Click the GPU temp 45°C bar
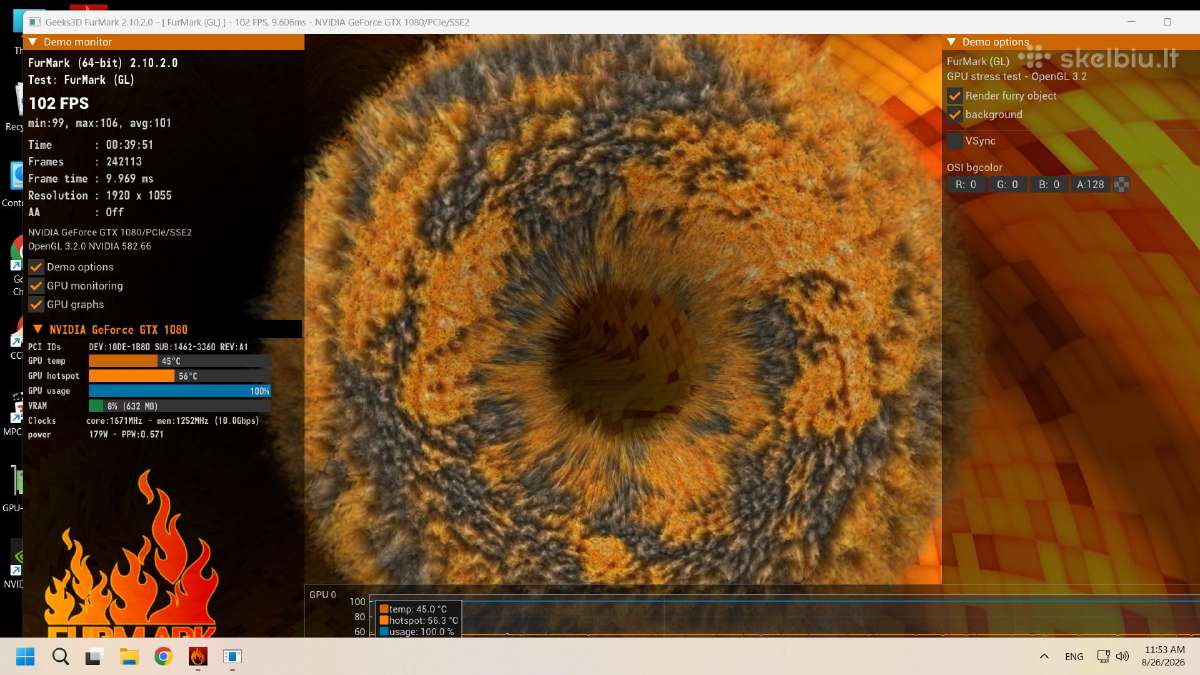Image resolution: width=1200 pixels, height=675 pixels. click(180, 361)
